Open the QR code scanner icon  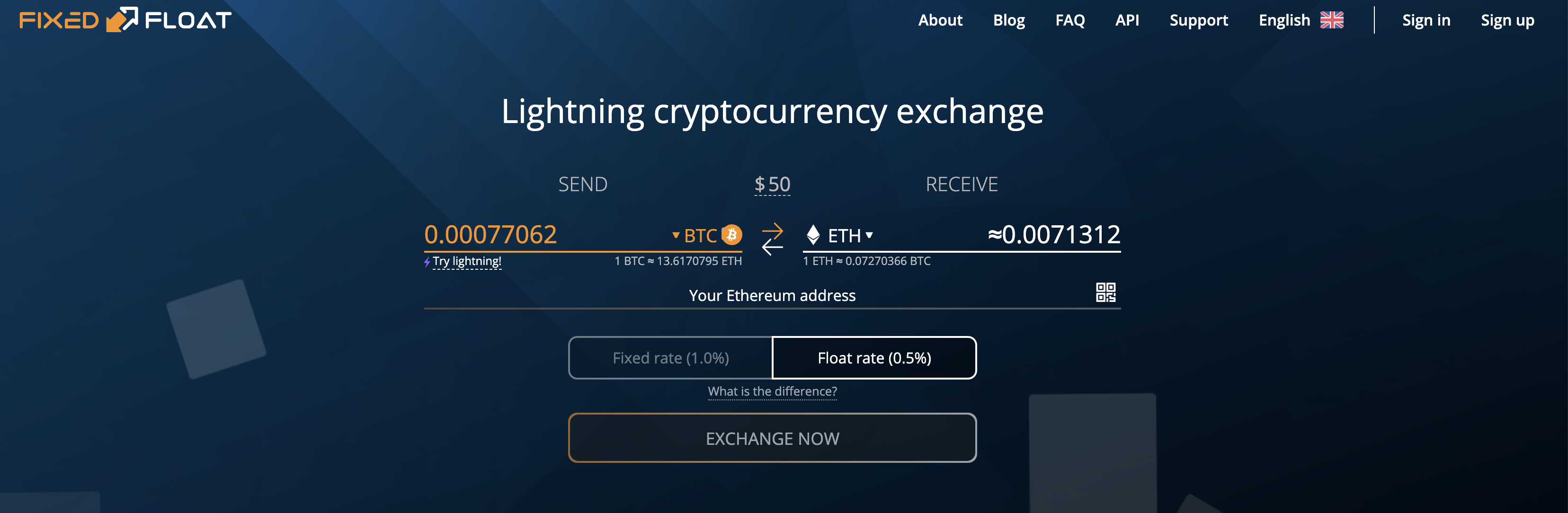coord(1105,293)
